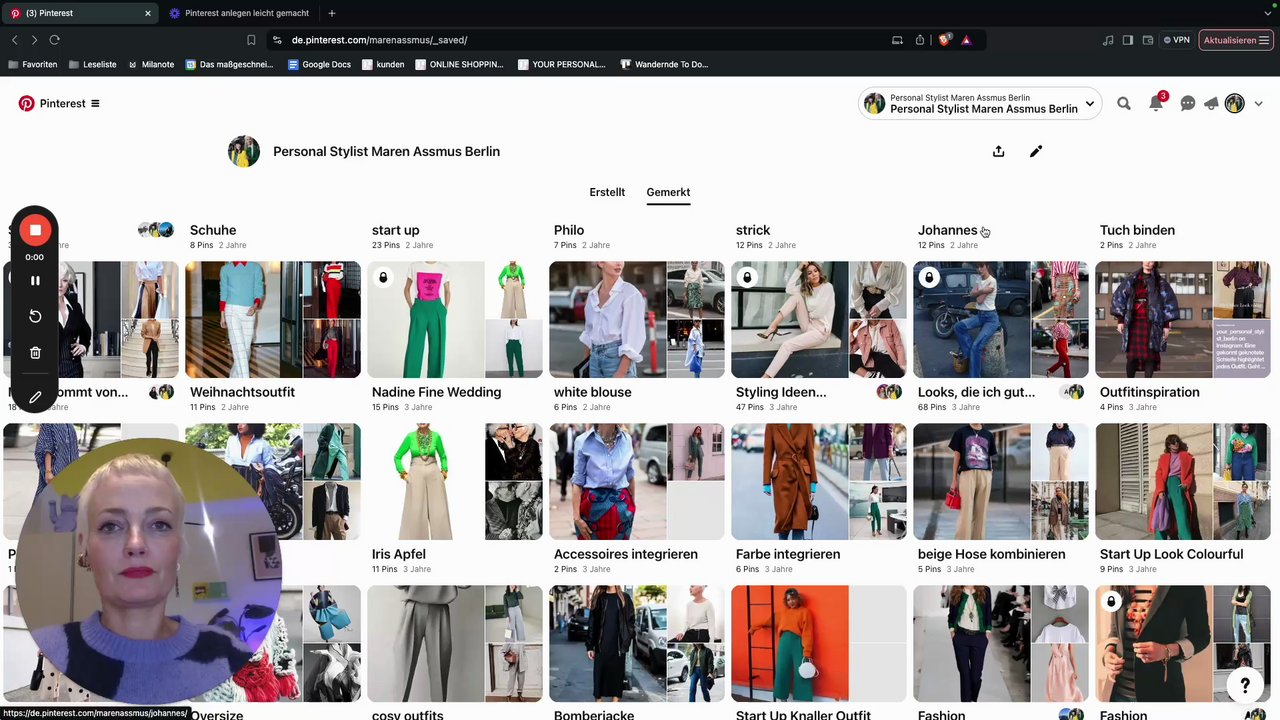Open the Johannes board title
This screenshot has width=1280, height=720.
click(948, 230)
